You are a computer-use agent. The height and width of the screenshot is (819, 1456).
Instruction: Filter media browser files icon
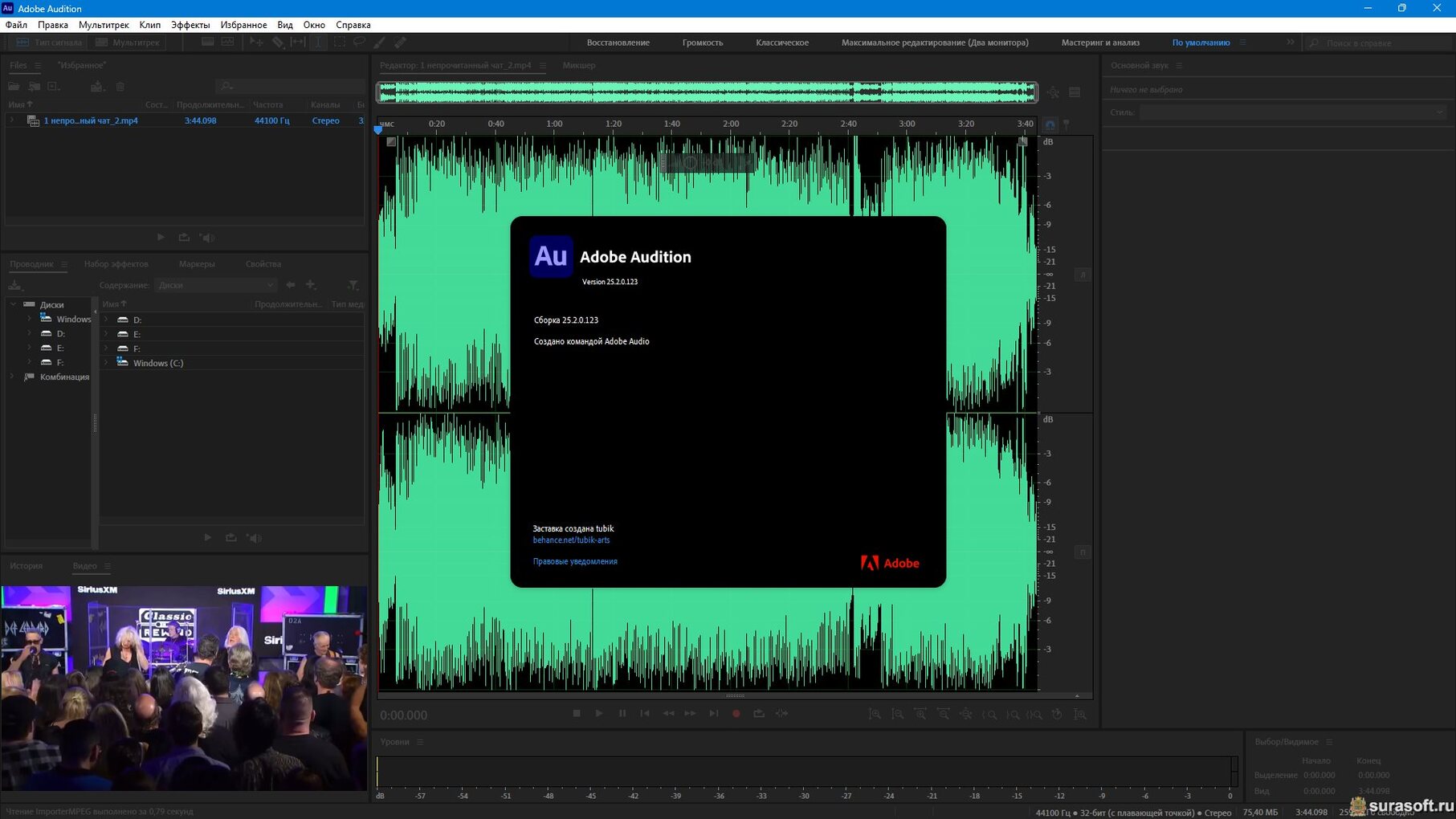[353, 285]
